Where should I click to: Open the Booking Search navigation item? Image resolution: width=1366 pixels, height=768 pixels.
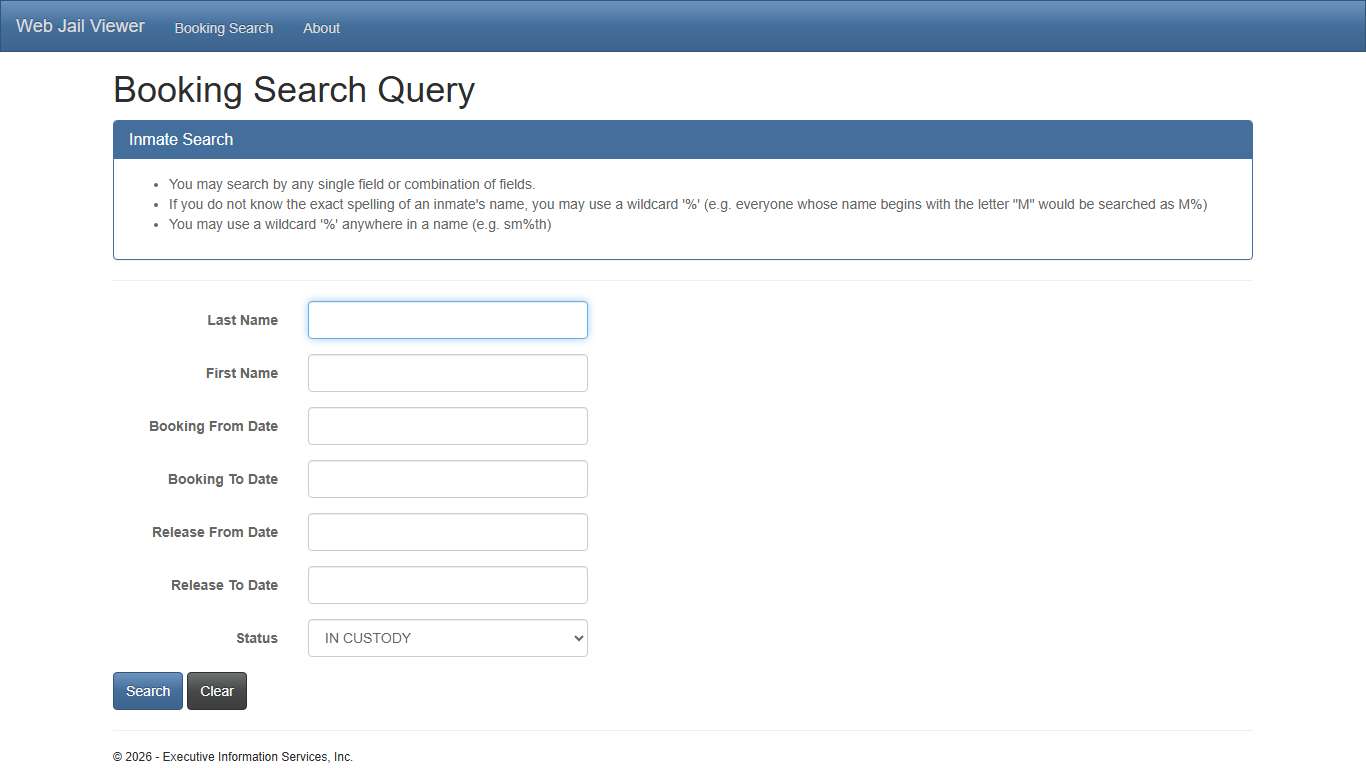coord(223,28)
